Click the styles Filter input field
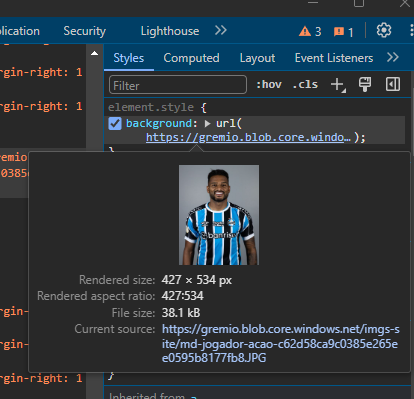 pos(178,85)
